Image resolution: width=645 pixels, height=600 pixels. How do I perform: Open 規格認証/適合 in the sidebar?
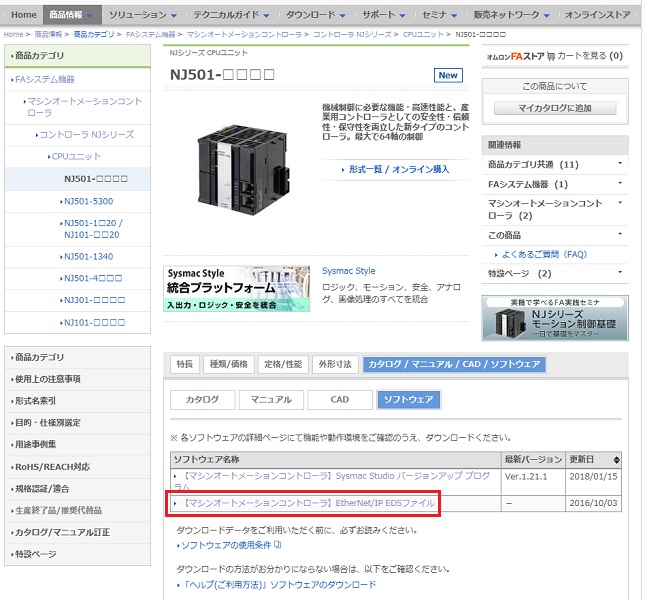[x=42, y=489]
